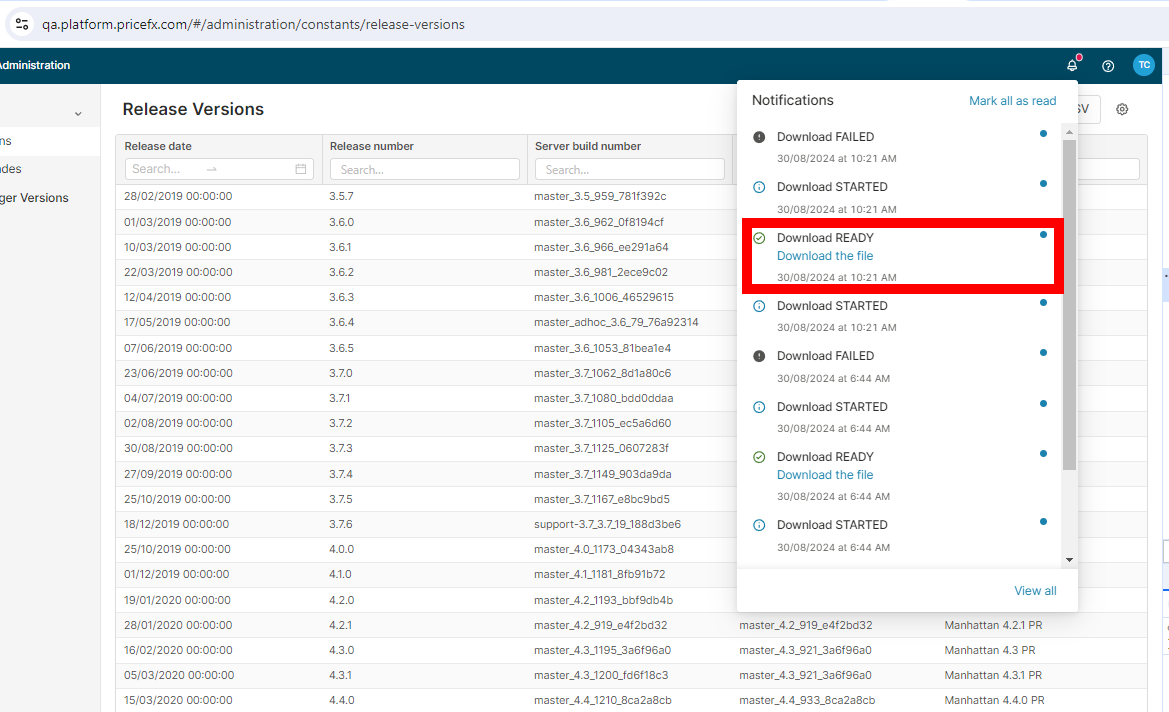Click the Release number search field
Viewport: 1169px width, 712px height.
[425, 170]
